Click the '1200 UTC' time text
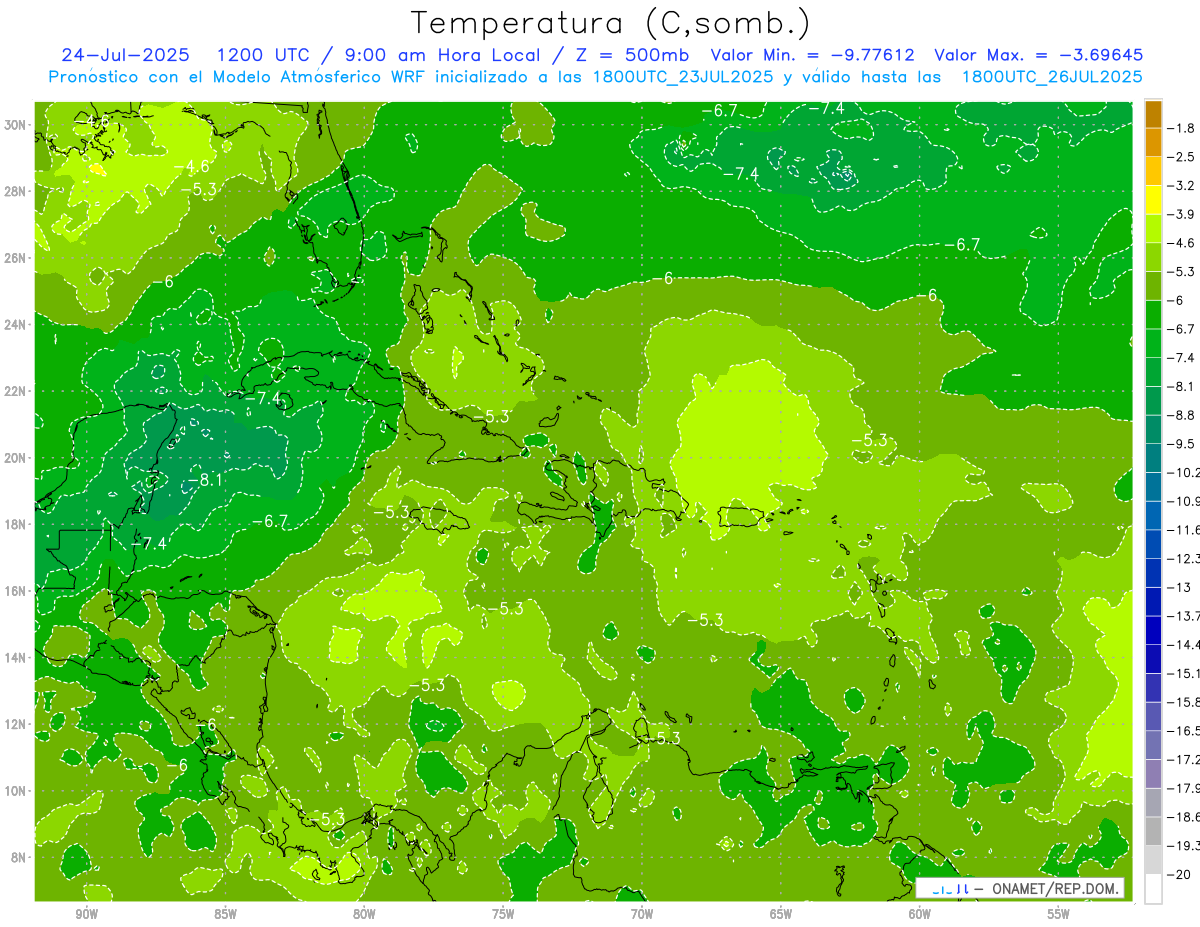Viewport: 1200px width, 927px height. click(263, 54)
